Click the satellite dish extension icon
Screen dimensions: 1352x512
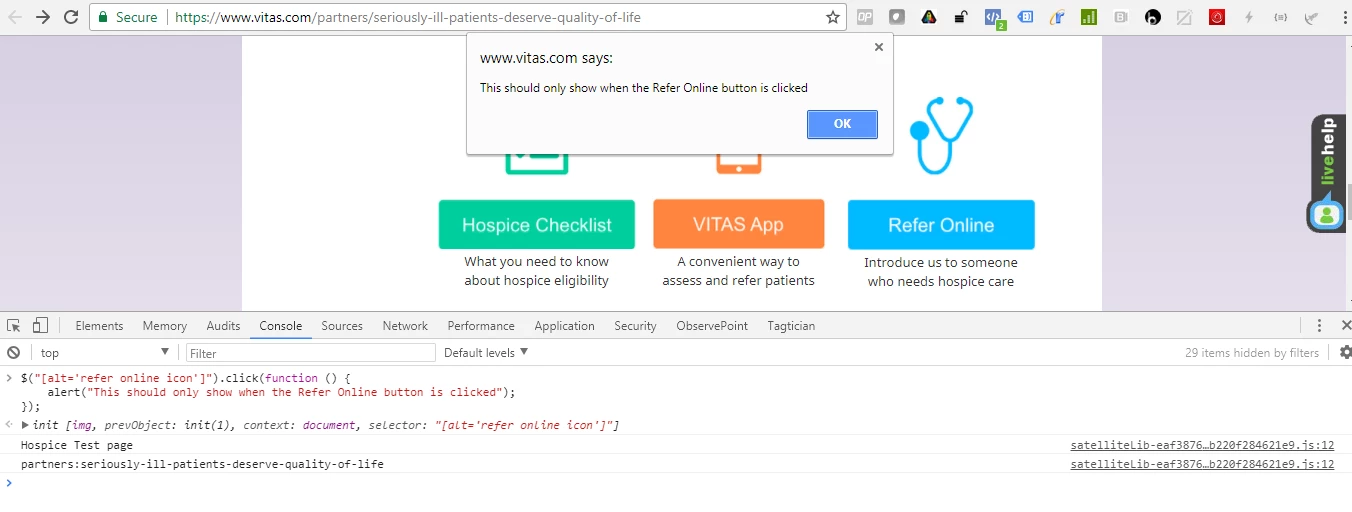(1312, 17)
